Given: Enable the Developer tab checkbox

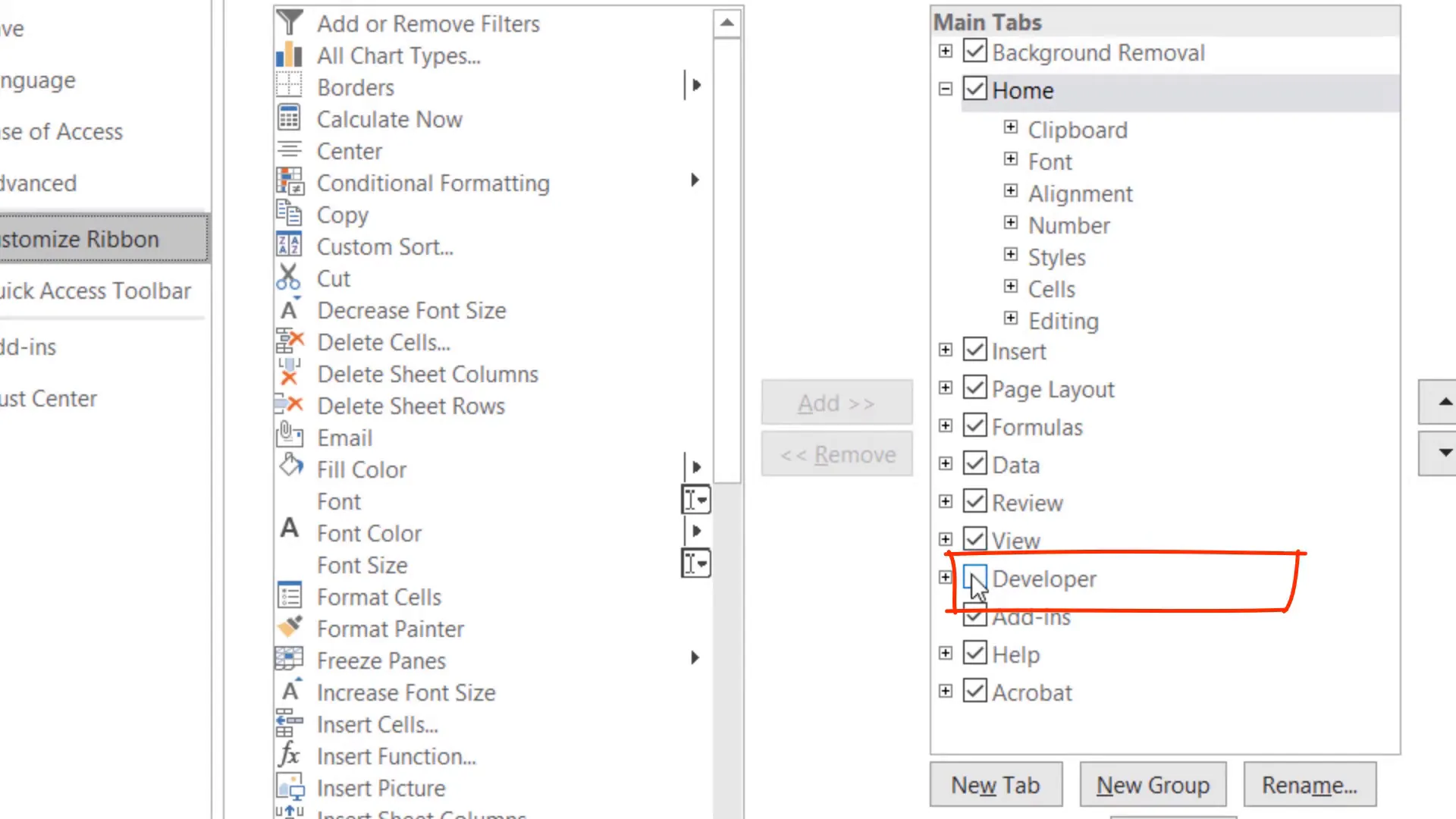Looking at the screenshot, I should (975, 578).
